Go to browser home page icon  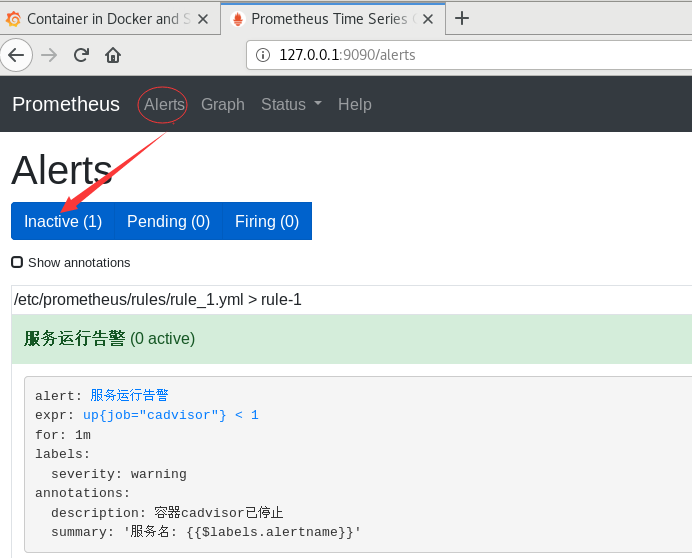click(113, 55)
